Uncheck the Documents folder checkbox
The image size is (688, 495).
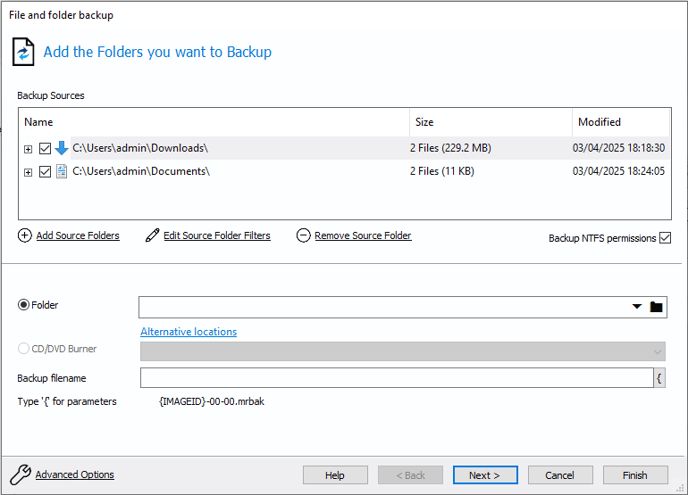click(45, 172)
